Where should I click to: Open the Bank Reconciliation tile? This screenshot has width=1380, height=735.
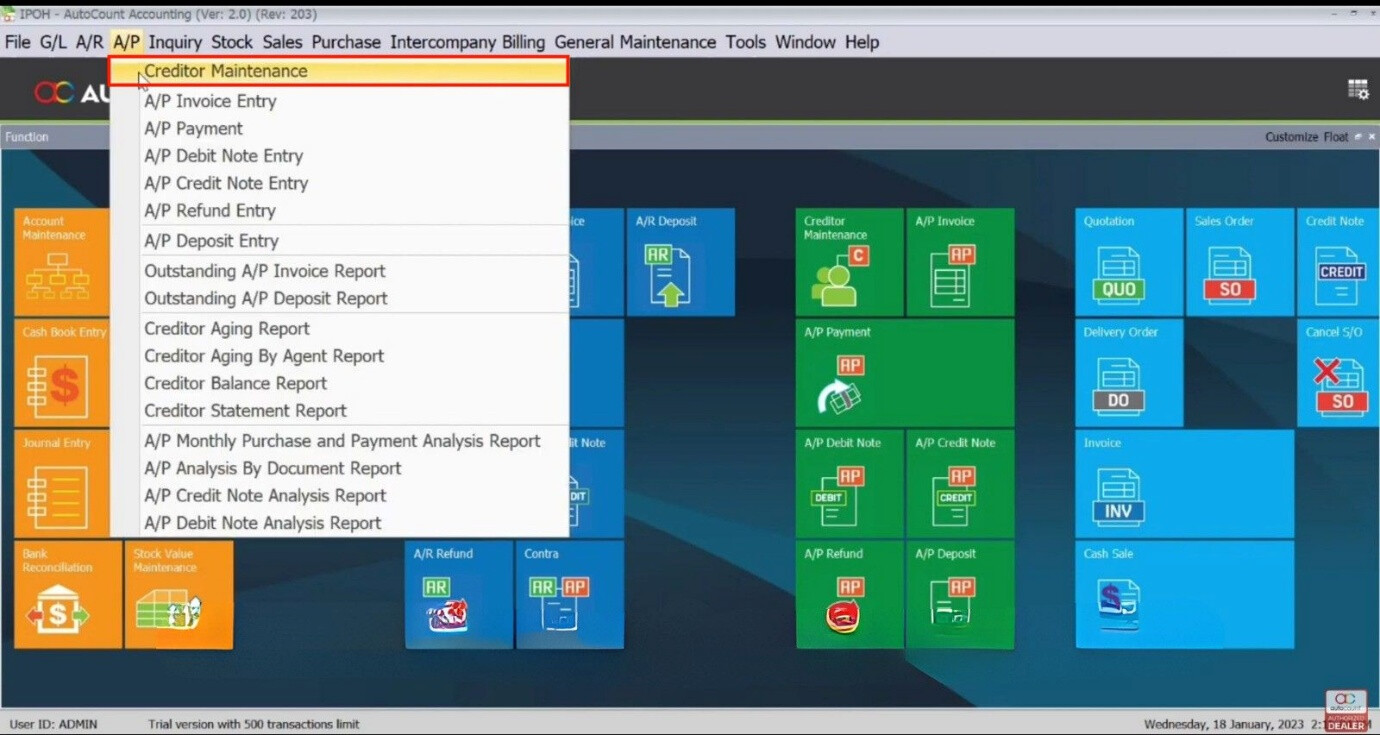coord(67,595)
